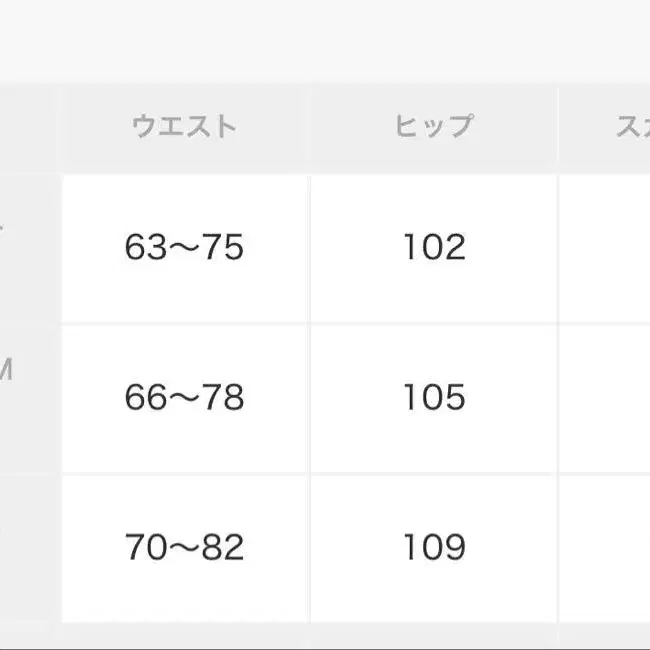Click the divider between ウエスト and ヒップ headers
Screen dimensions: 650x650
pyautogui.click(x=309, y=126)
